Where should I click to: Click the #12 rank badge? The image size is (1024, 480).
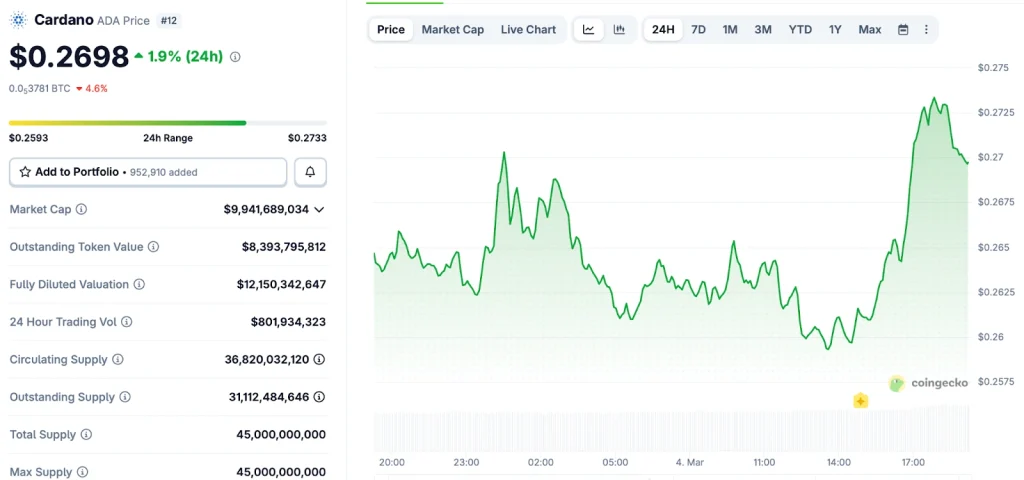pos(169,20)
